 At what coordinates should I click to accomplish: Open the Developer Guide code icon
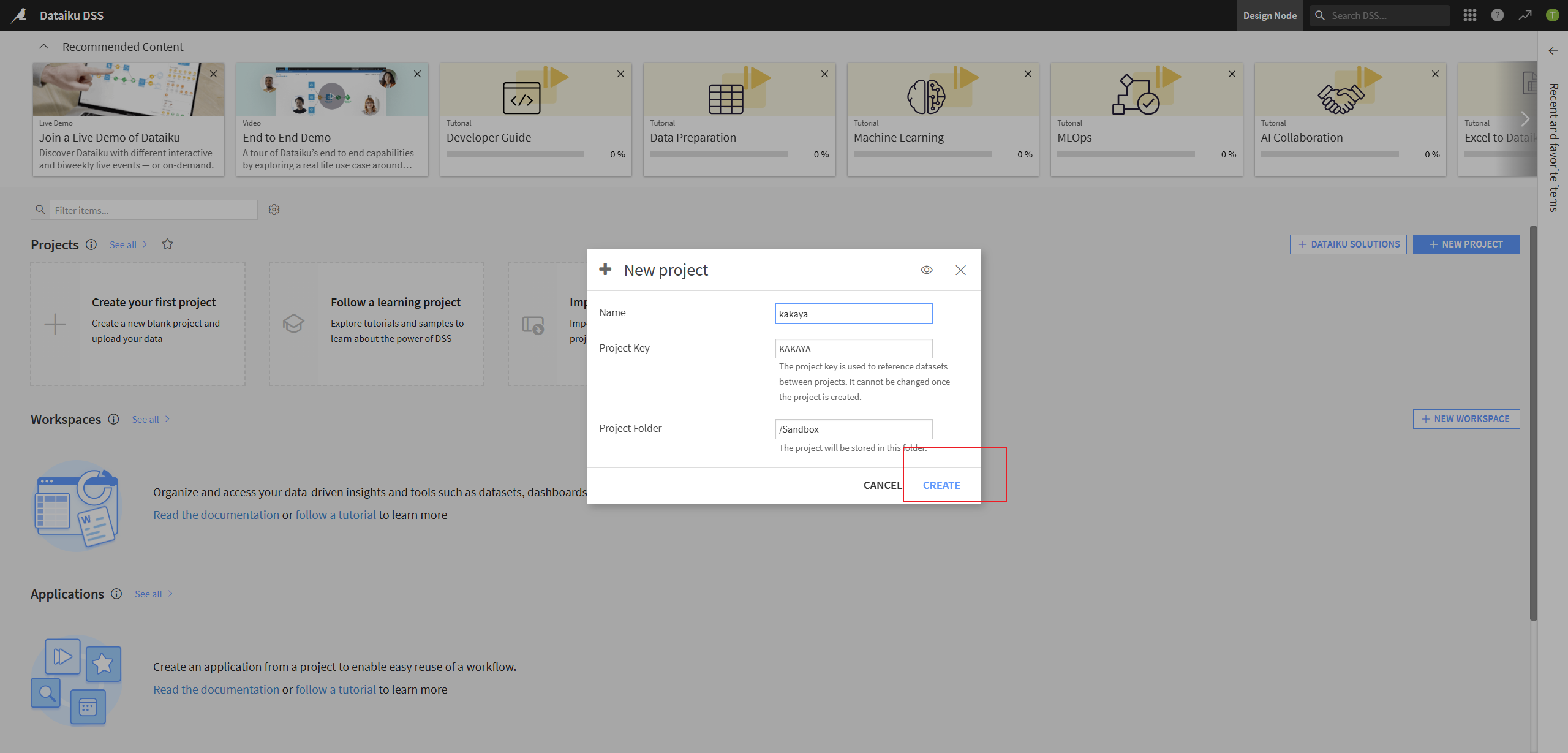click(x=521, y=98)
